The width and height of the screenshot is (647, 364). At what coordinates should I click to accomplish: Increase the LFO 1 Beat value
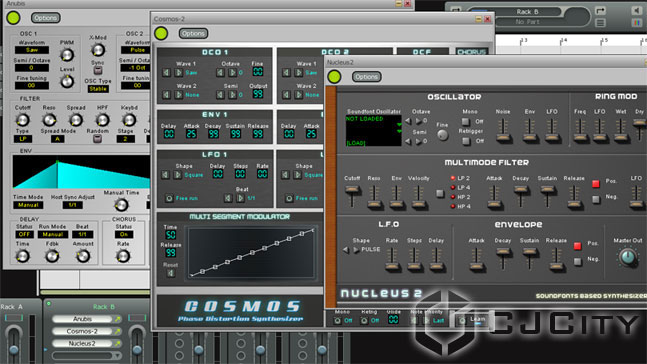(x=240, y=199)
